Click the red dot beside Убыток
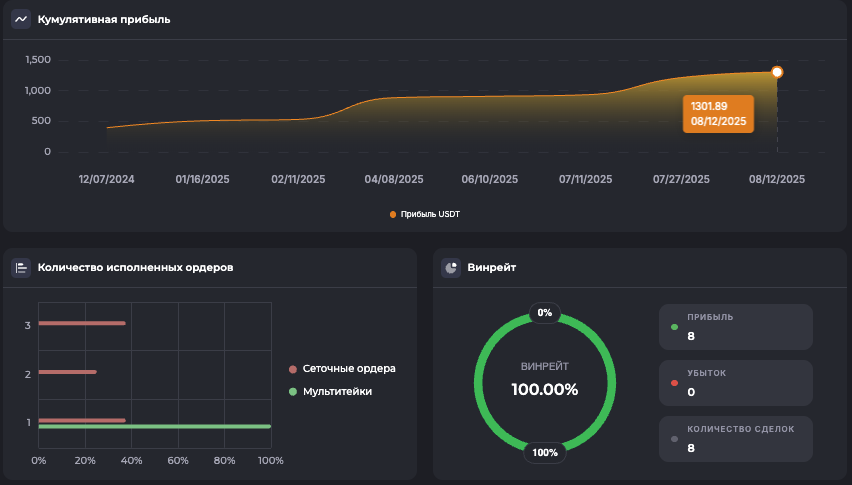This screenshot has width=852, height=485. pos(674,383)
